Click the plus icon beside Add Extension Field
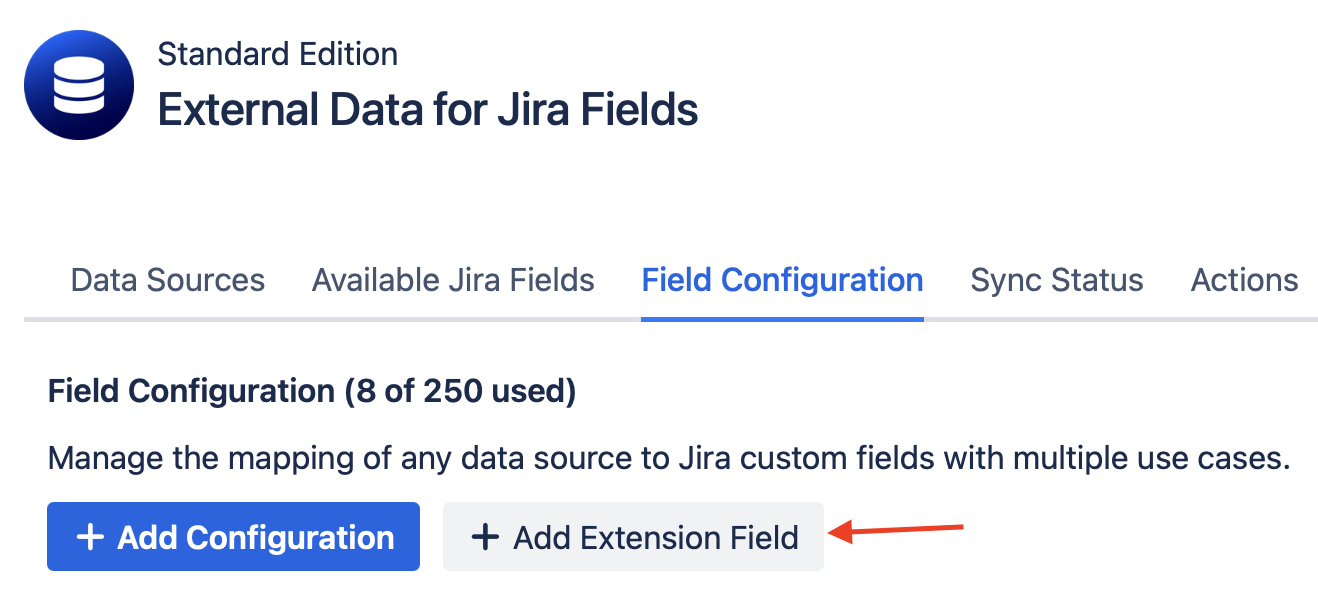Screen dimensions: 1318x596 point(485,537)
